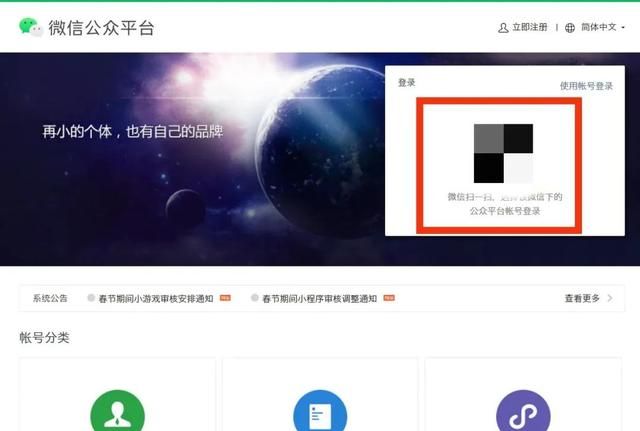
Task: Expand the 简体中文 language dropdown
Action: tap(603, 27)
